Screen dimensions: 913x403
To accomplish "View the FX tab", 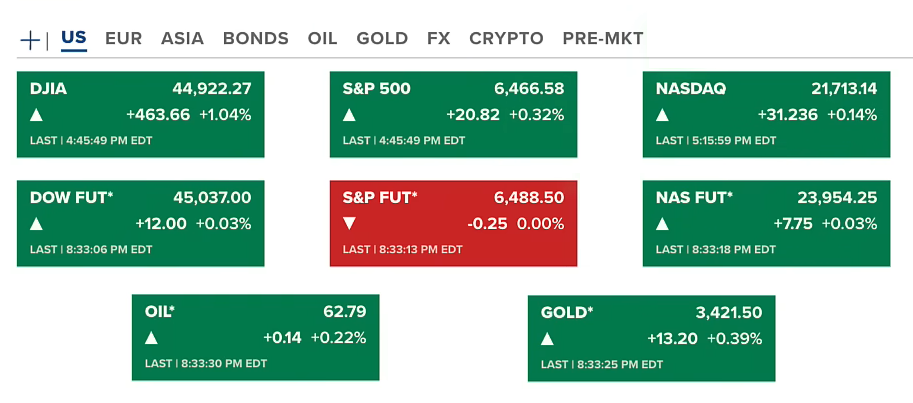I will point(438,39).
